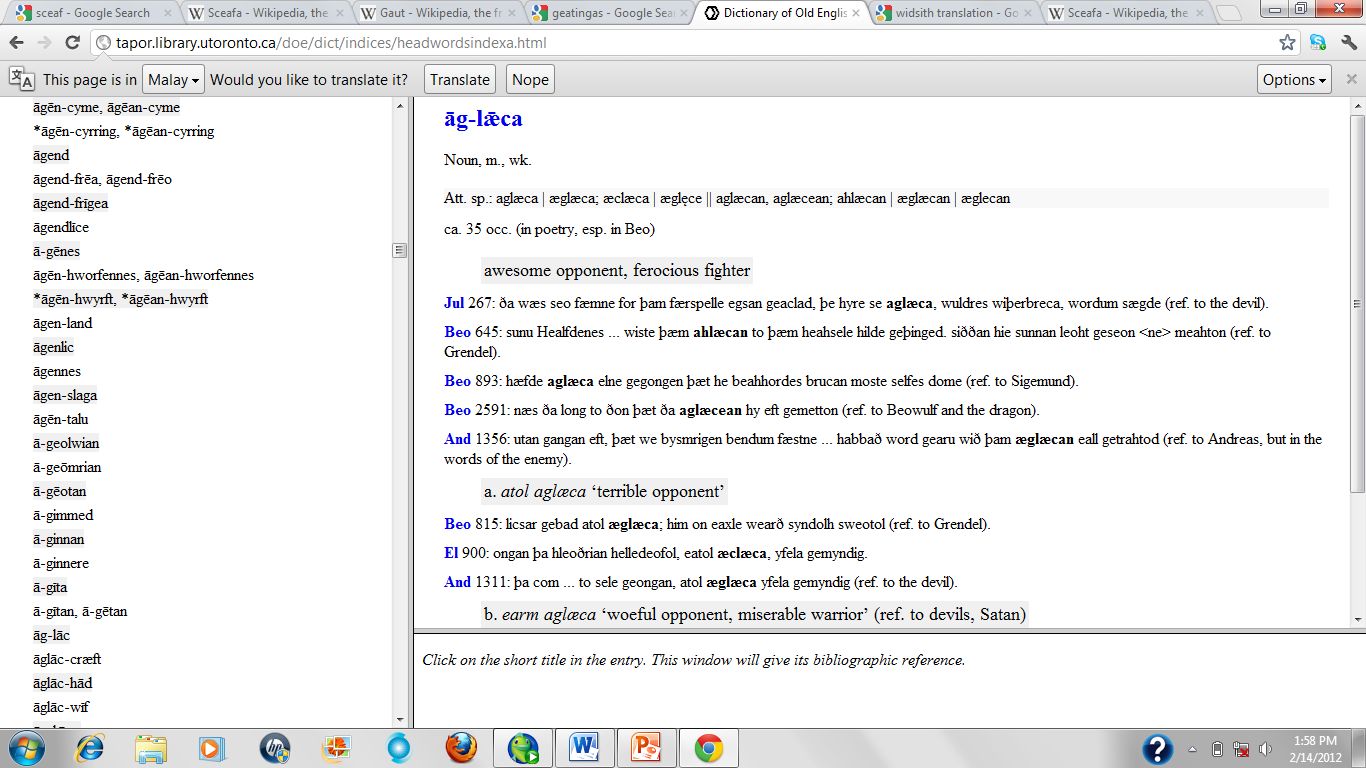The width and height of the screenshot is (1366, 768).
Task: Click the Nope button
Action: [x=530, y=80]
